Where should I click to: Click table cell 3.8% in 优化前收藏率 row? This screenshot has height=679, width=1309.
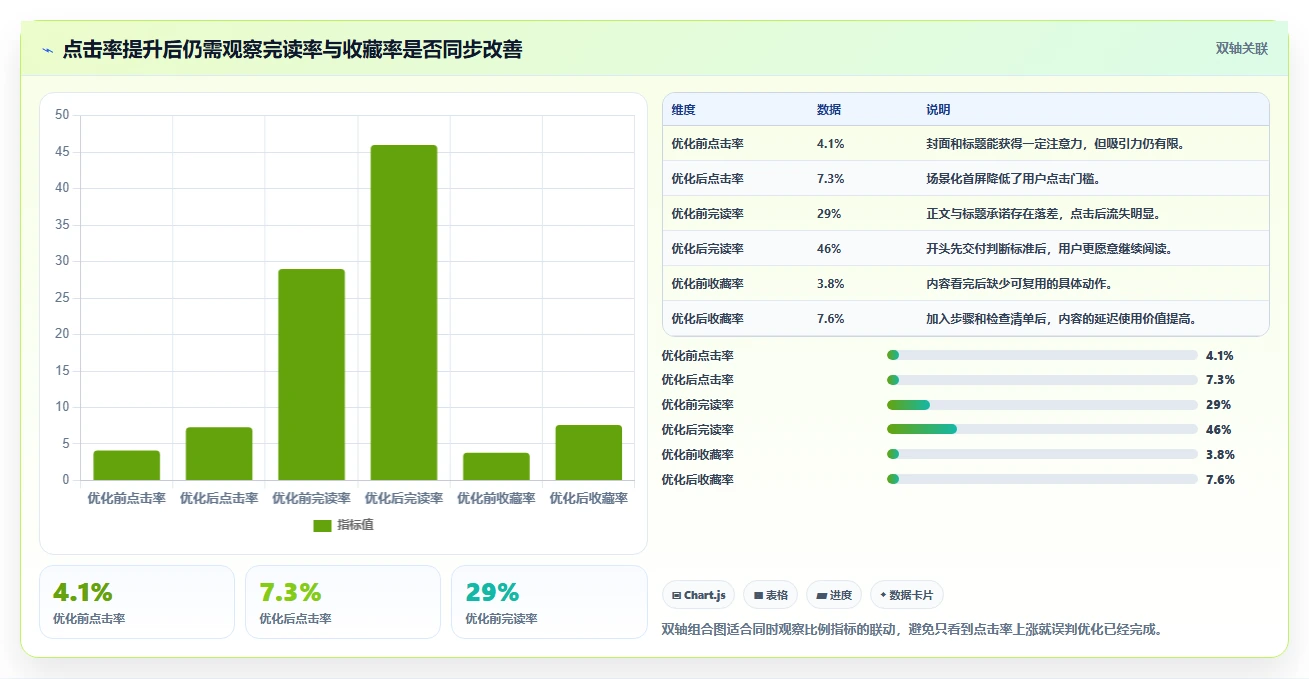(830, 284)
